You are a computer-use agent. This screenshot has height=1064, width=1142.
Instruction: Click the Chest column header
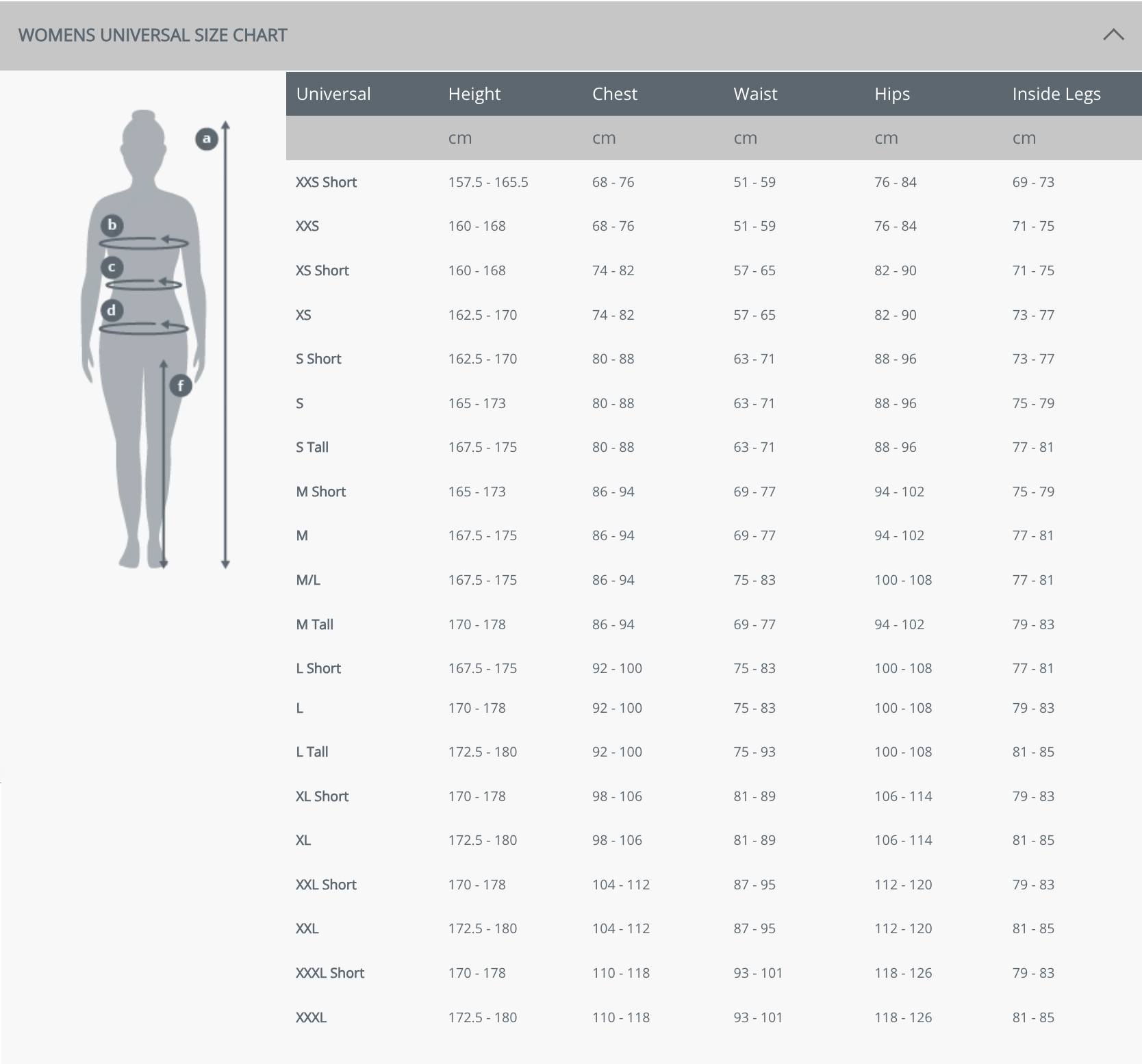pos(614,94)
